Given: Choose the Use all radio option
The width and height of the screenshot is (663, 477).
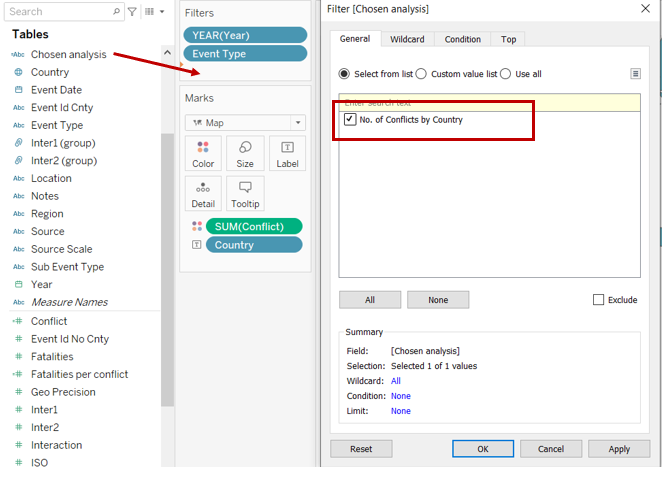Looking at the screenshot, I should pos(506,74).
